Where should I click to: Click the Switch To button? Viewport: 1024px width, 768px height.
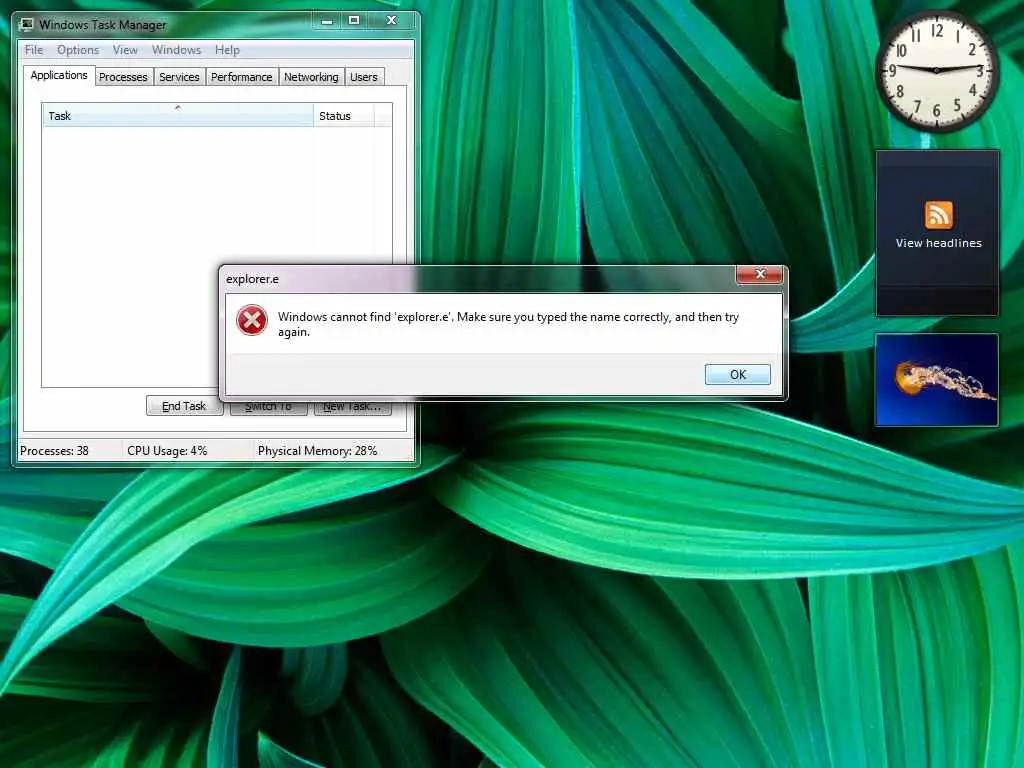[268, 406]
